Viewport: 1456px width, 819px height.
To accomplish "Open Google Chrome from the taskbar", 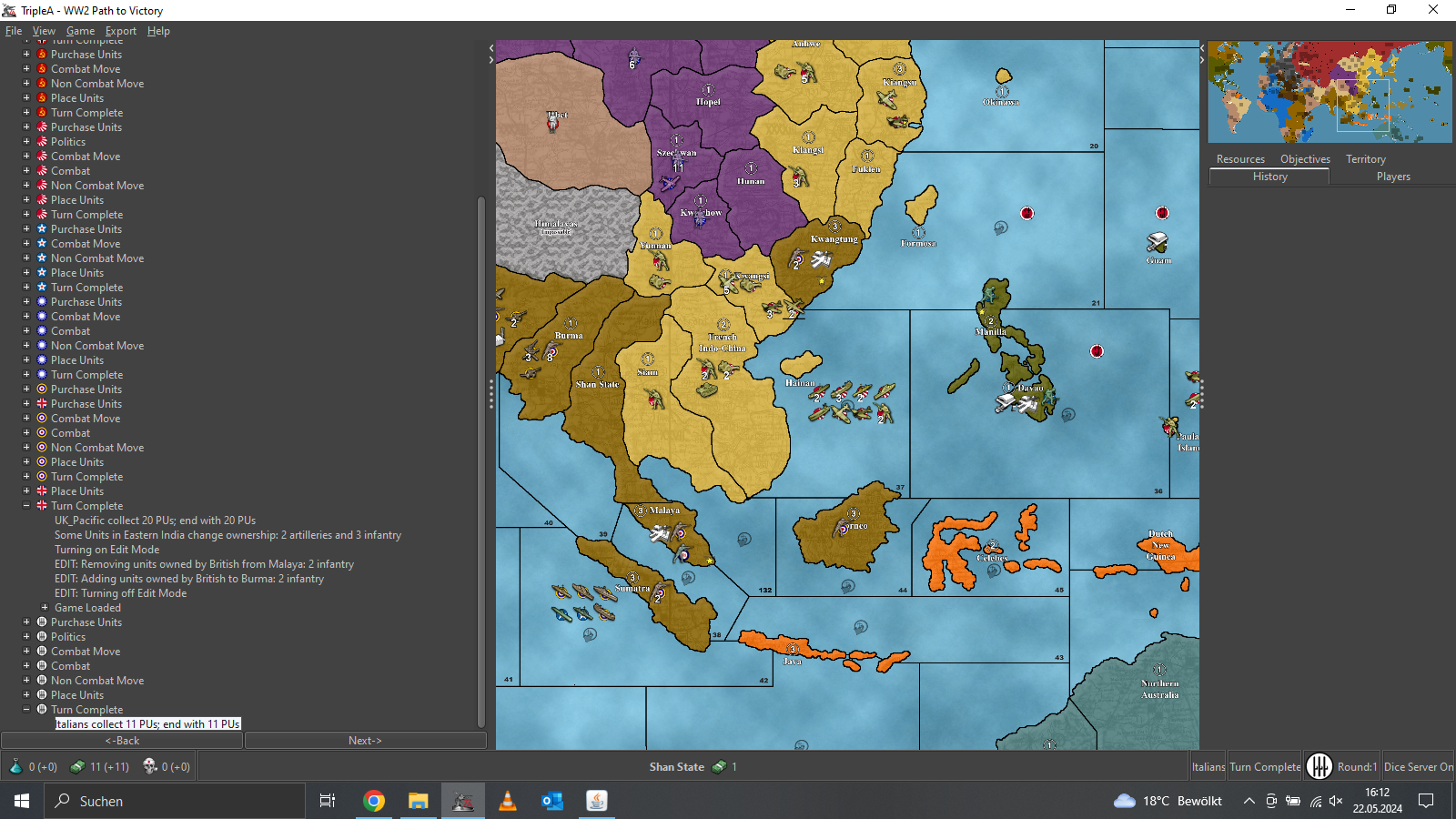I will click(373, 801).
